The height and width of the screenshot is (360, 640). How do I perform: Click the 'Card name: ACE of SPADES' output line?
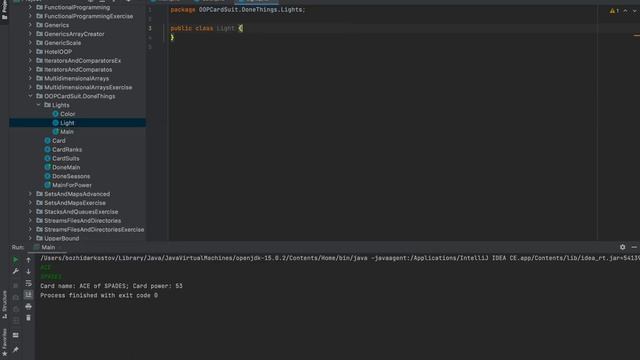(111, 286)
